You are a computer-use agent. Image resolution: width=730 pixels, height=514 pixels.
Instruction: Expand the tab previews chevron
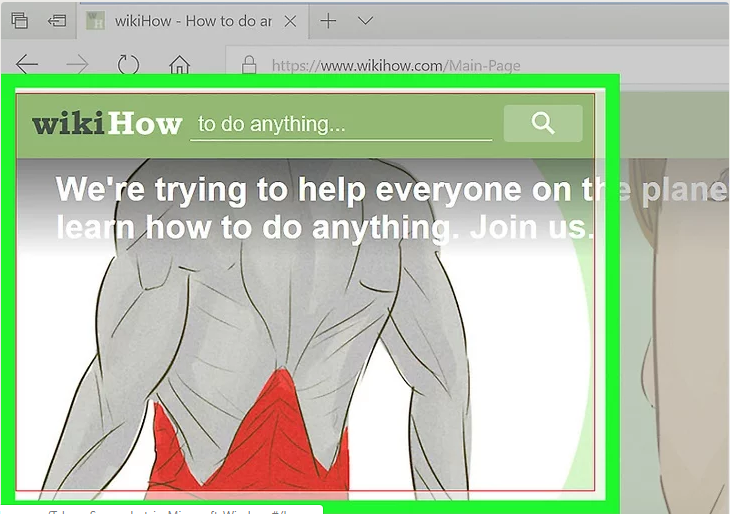(365, 20)
